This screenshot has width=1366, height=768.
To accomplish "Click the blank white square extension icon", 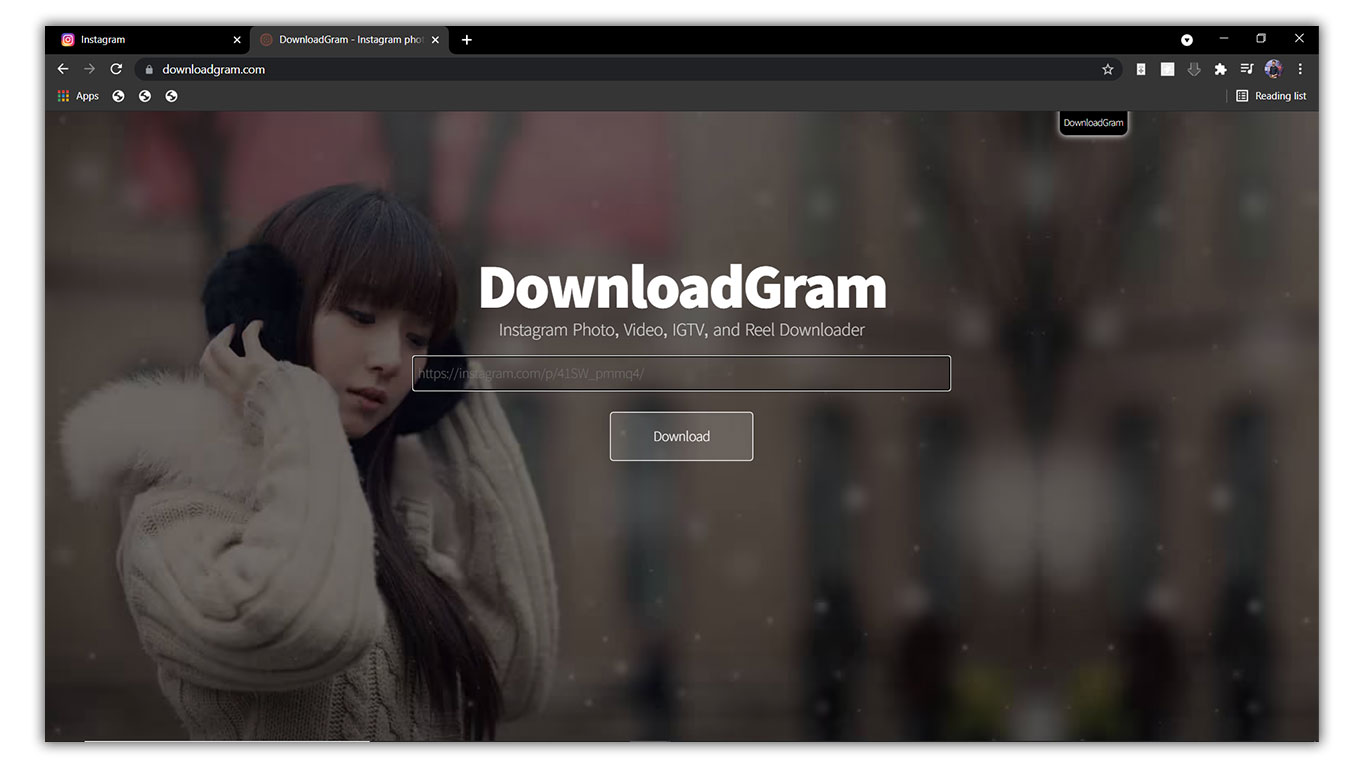I will point(1167,69).
